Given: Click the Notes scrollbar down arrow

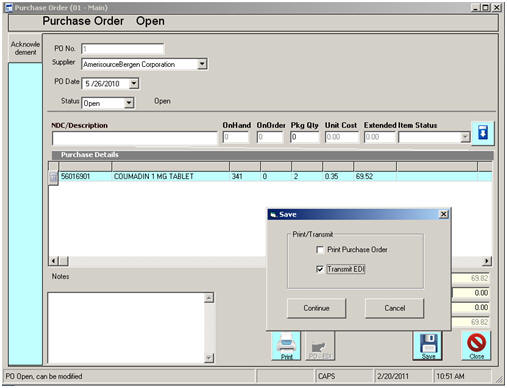Looking at the screenshot, I should click(209, 358).
